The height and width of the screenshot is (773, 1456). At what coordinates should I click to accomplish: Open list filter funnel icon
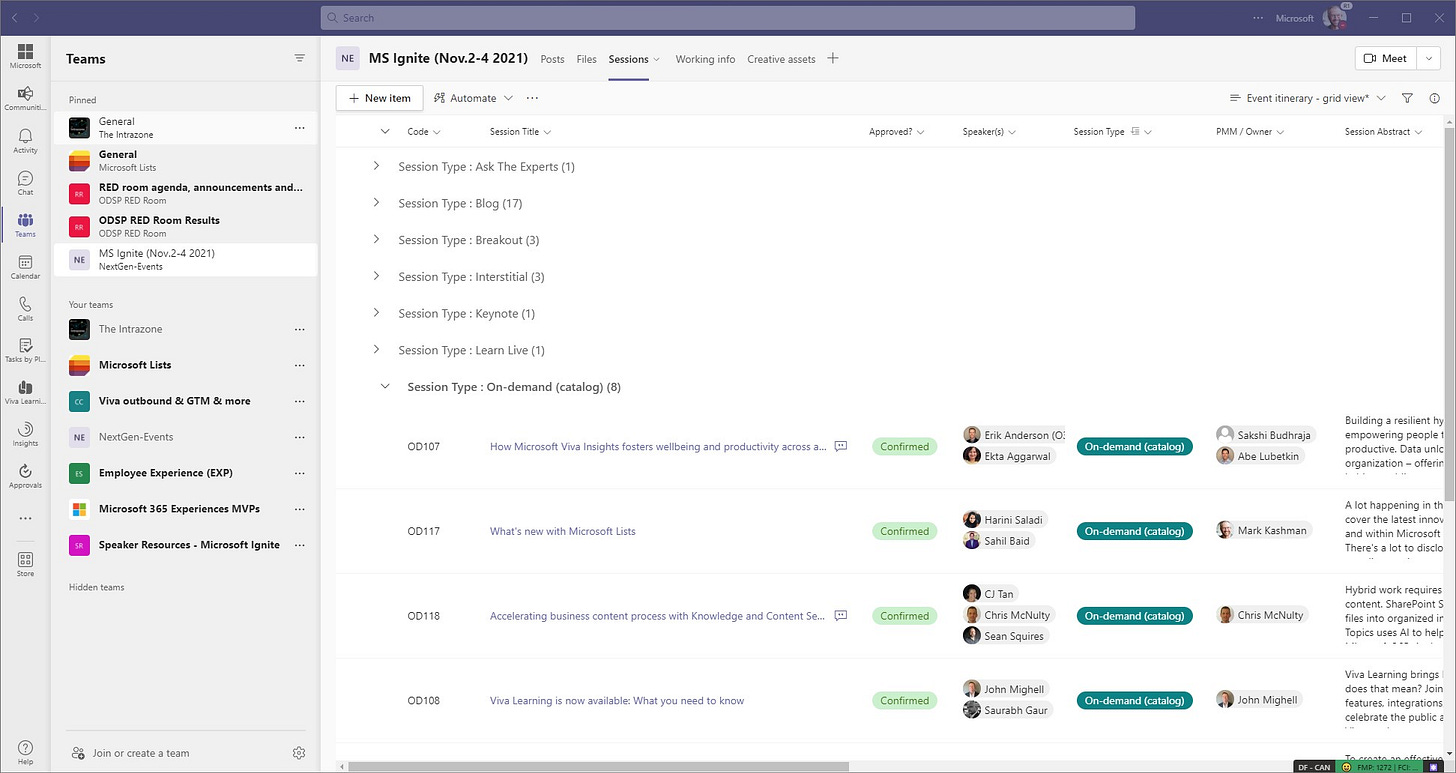(x=1407, y=98)
